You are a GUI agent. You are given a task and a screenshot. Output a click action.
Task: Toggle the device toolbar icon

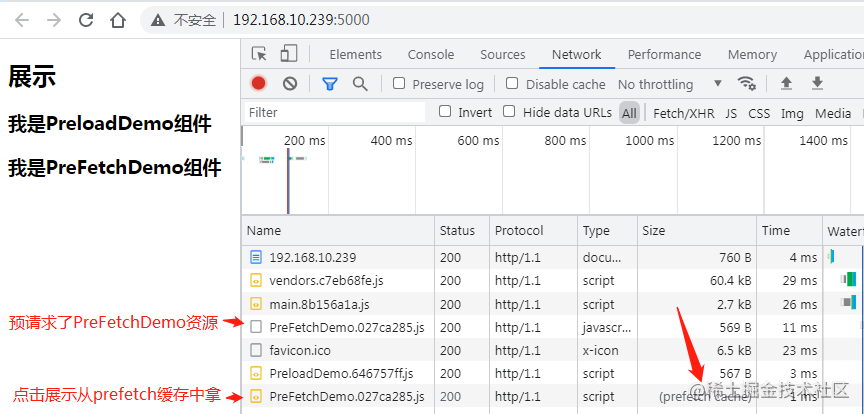pos(289,54)
